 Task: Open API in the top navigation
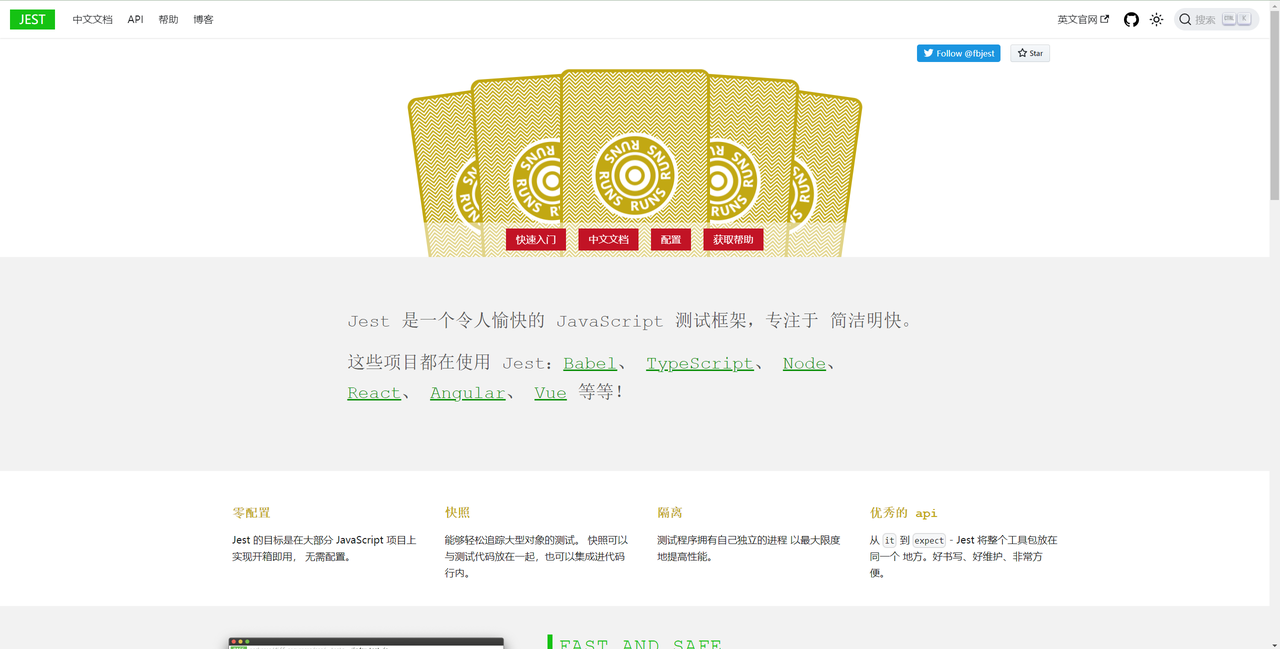(x=135, y=19)
